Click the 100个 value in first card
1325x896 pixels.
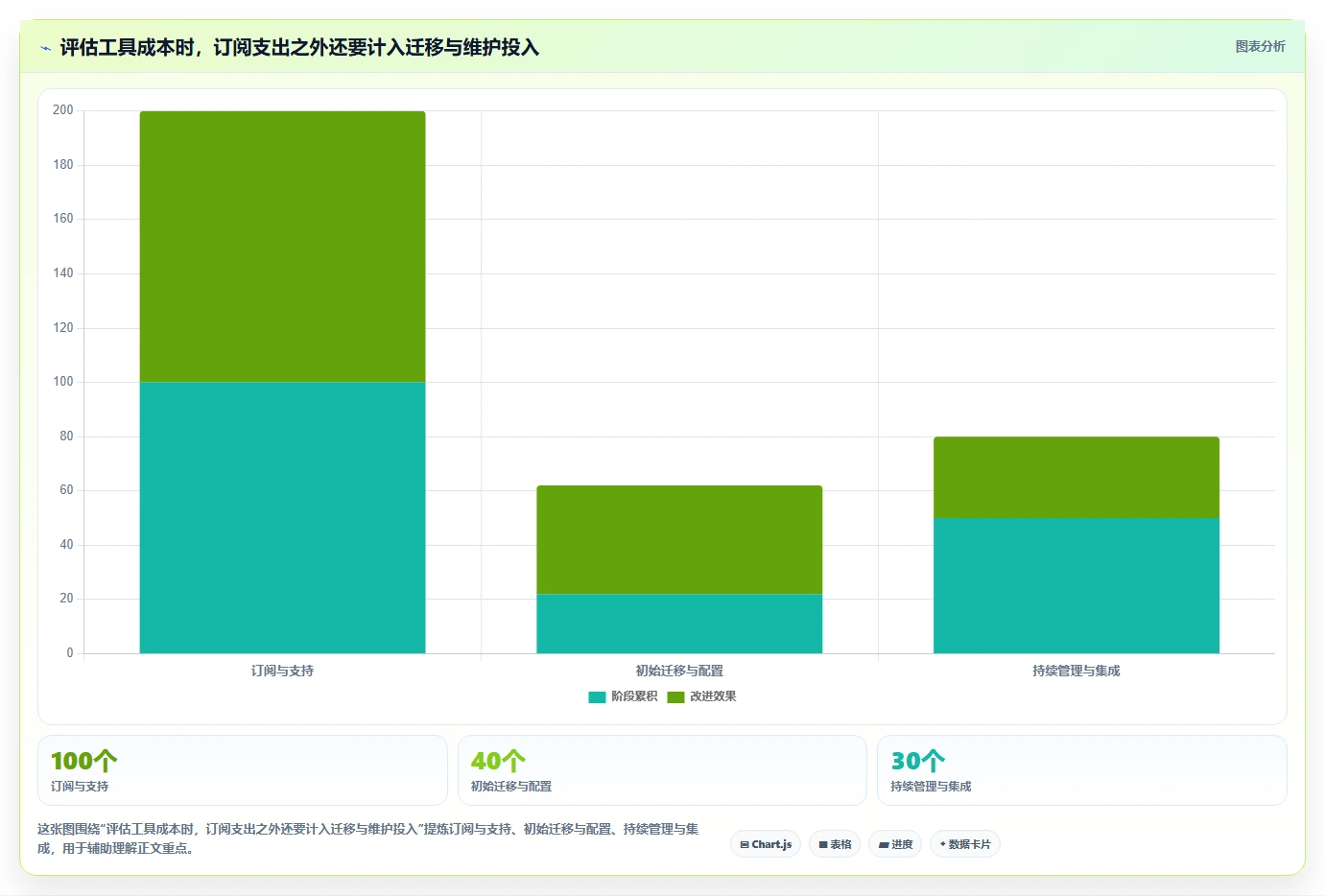tap(83, 761)
